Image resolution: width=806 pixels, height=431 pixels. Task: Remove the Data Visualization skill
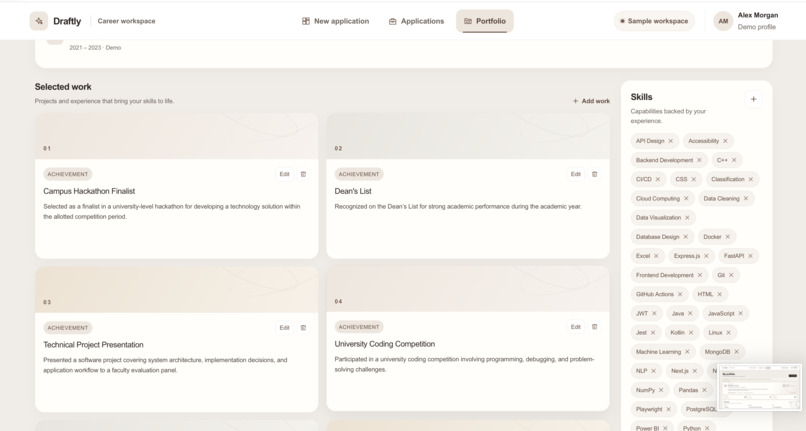(x=687, y=218)
